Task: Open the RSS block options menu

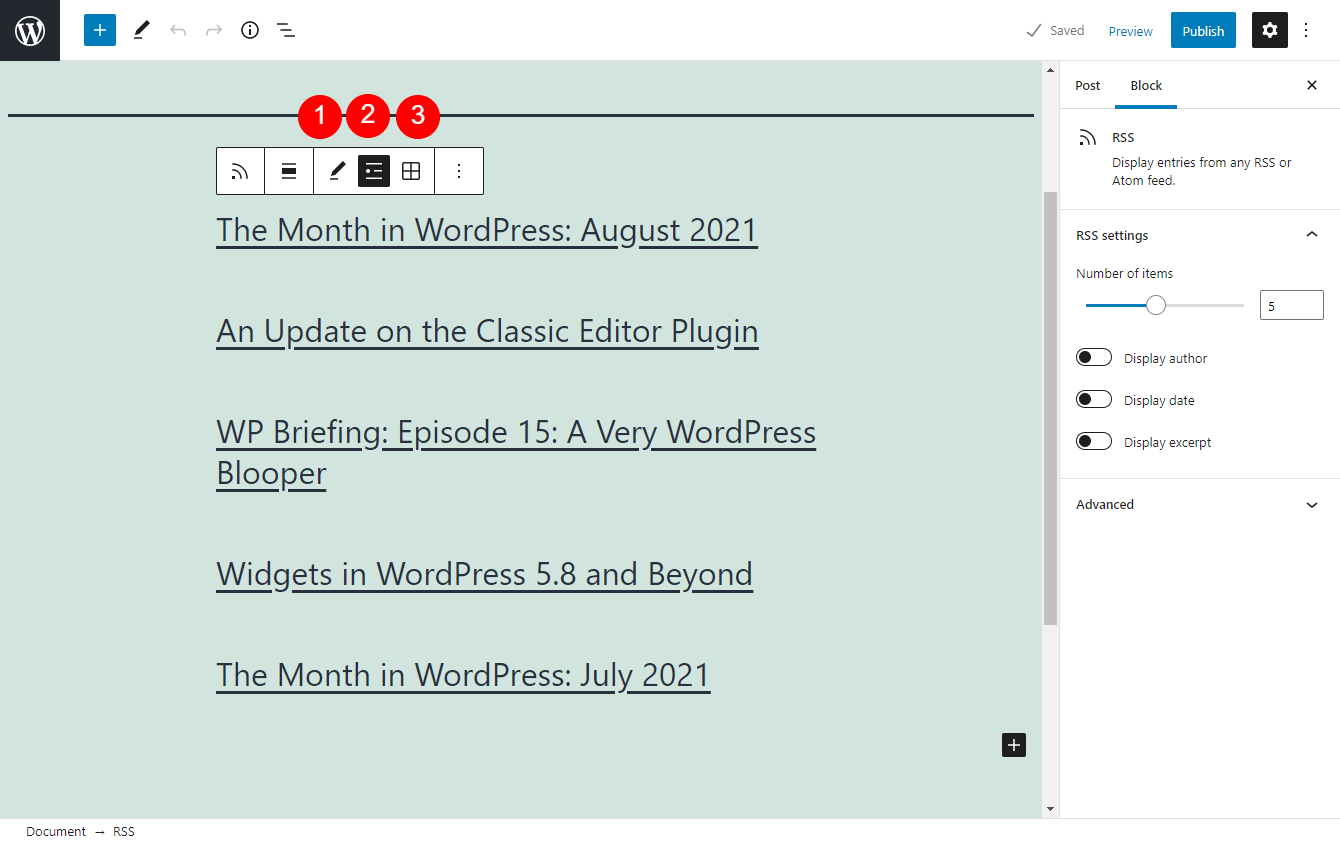Action: [x=458, y=170]
